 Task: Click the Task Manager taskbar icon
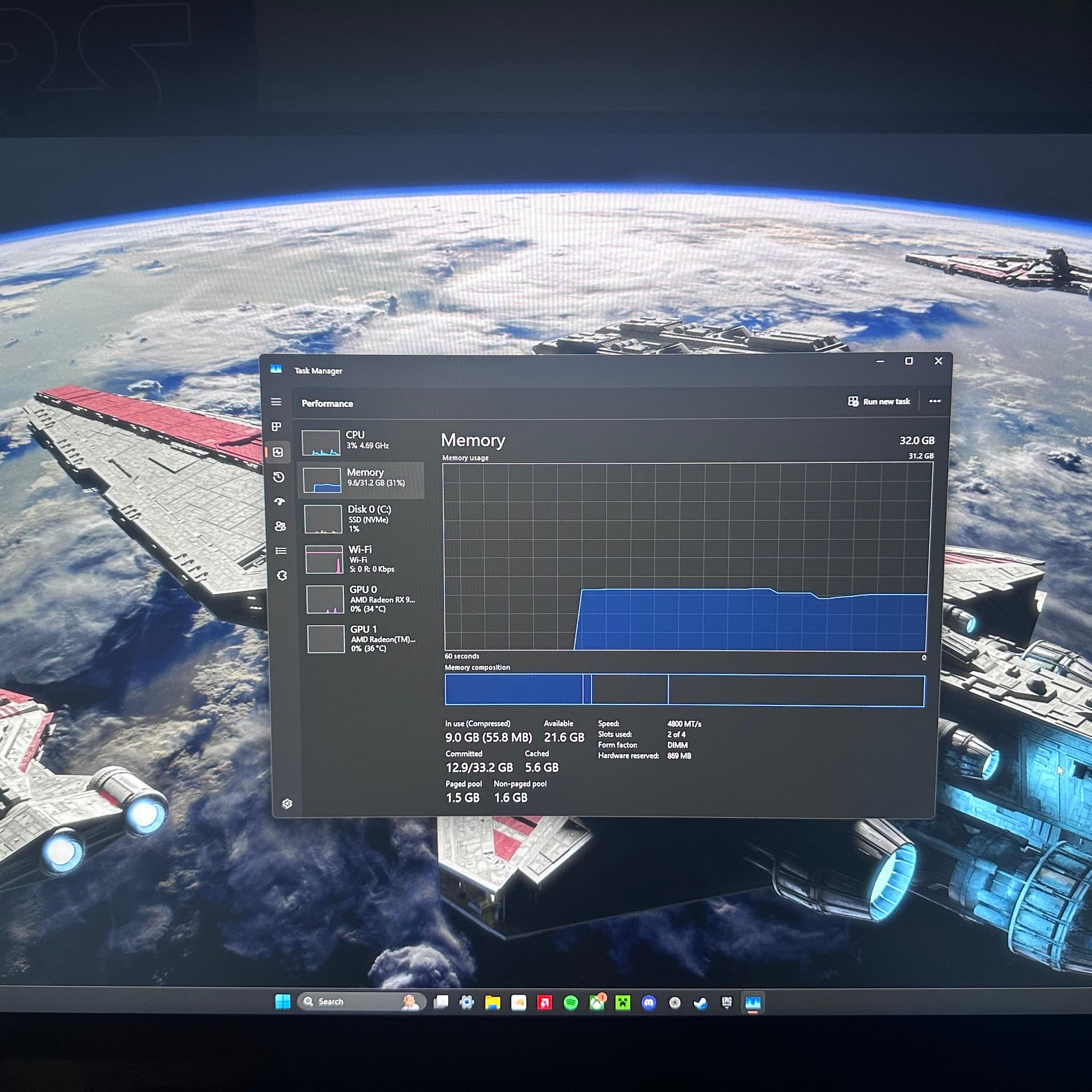(x=753, y=1003)
